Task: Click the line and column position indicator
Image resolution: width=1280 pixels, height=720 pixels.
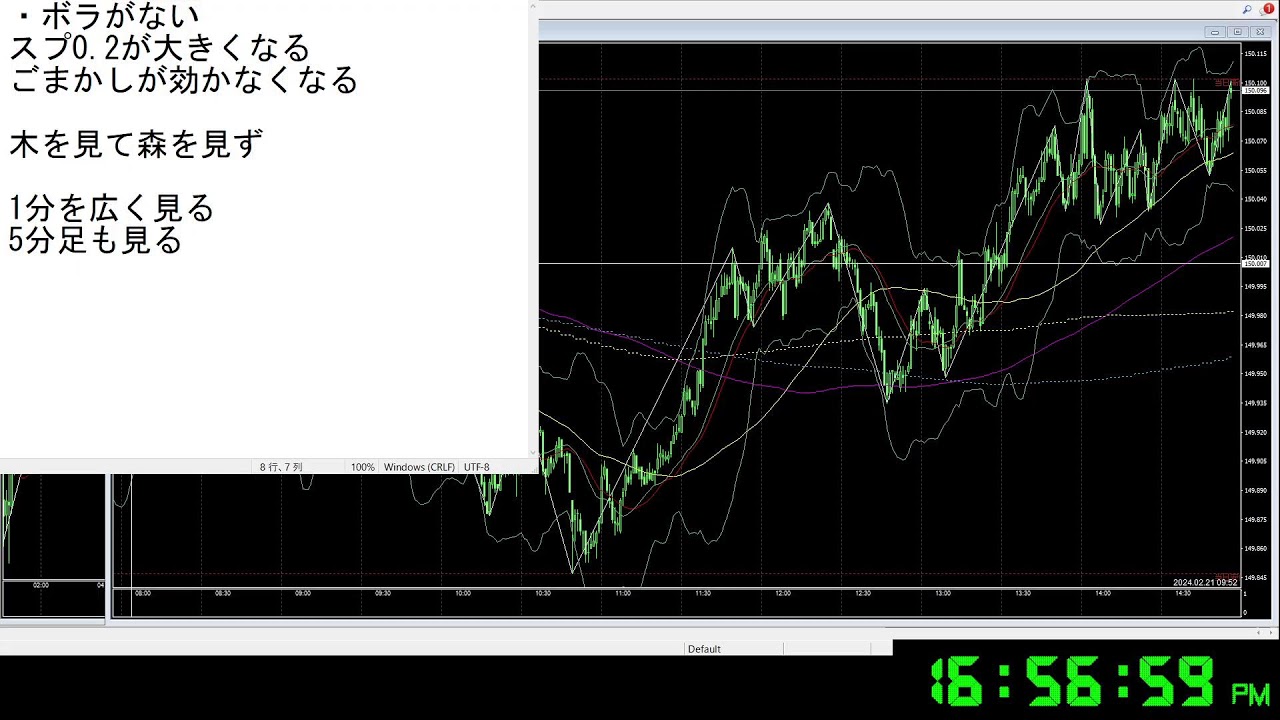Action: pyautogui.click(x=281, y=467)
